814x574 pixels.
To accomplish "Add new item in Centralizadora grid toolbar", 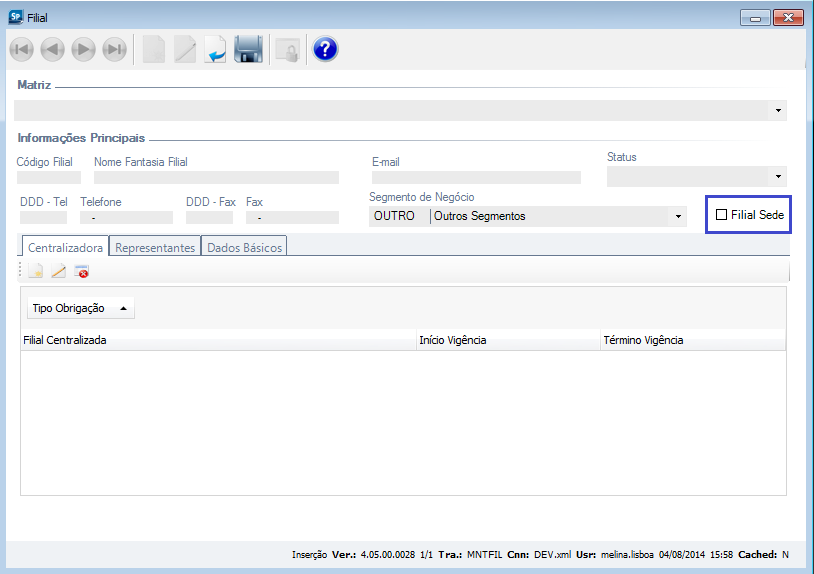I will pos(35,271).
